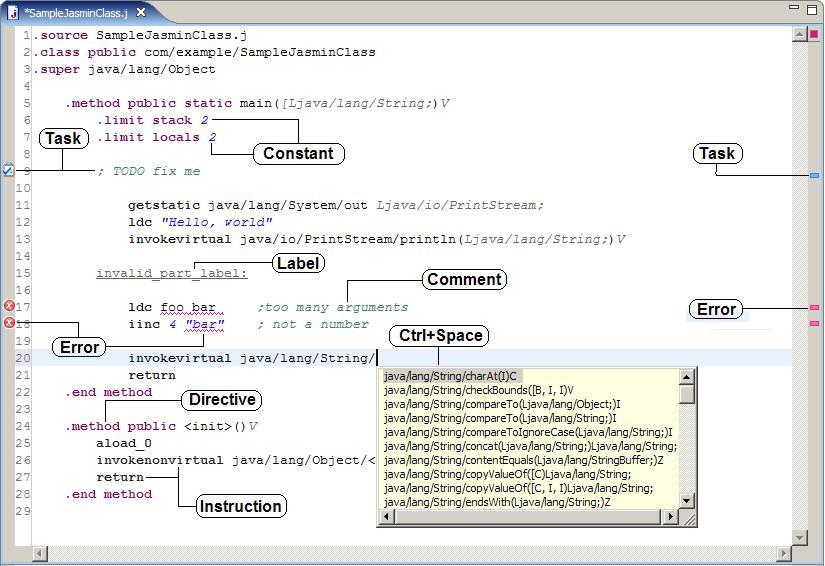Choose compareTo(Ljava/lang/String;)I proposal

point(500,418)
